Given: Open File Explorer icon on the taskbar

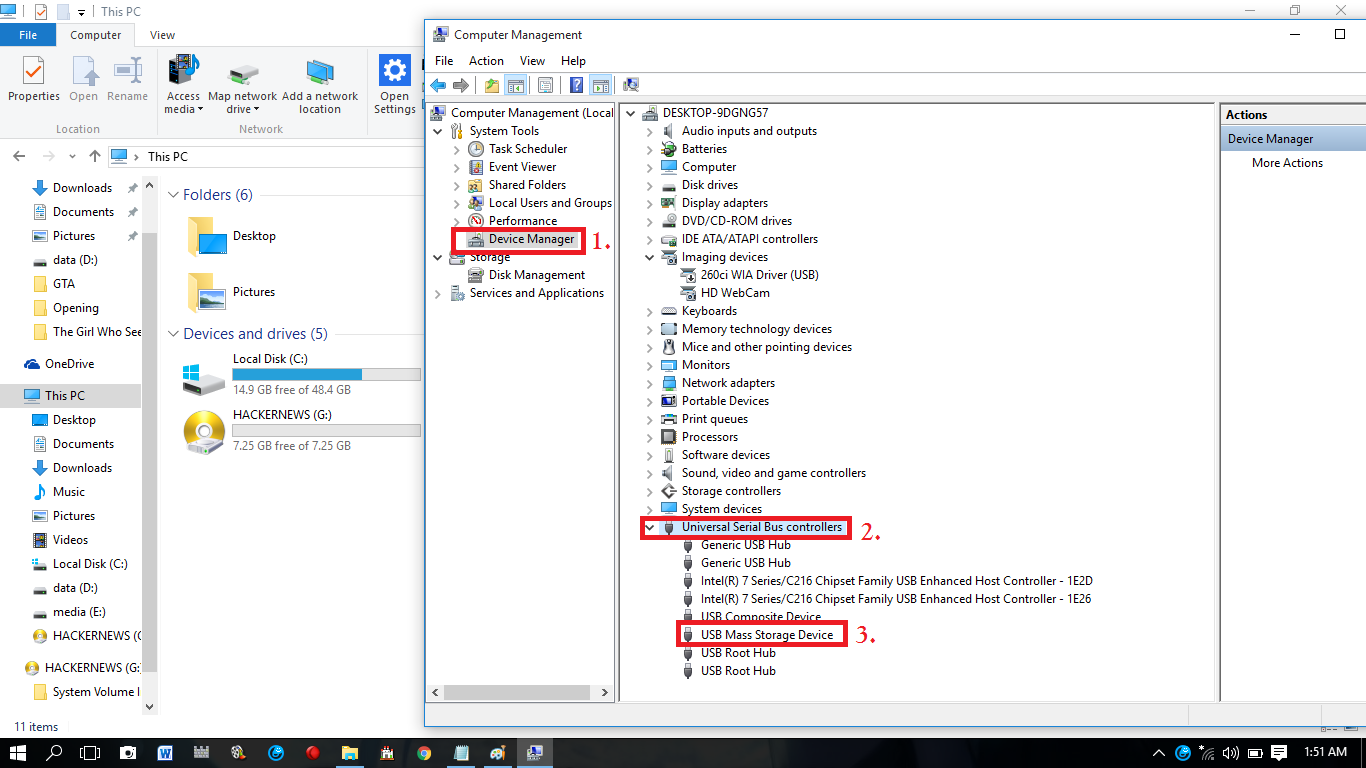Looking at the screenshot, I should 350,752.
